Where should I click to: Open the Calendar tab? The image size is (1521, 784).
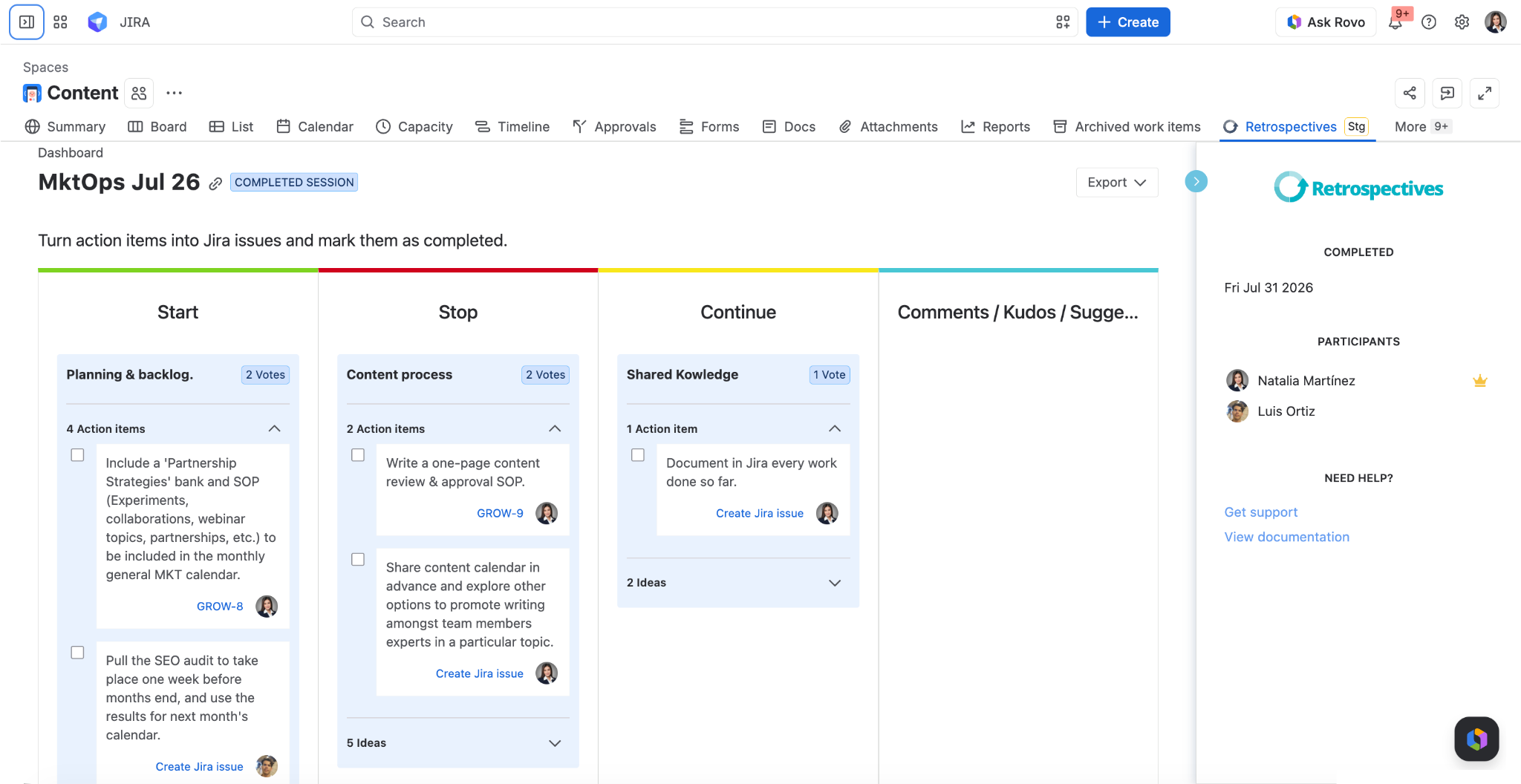pos(315,127)
